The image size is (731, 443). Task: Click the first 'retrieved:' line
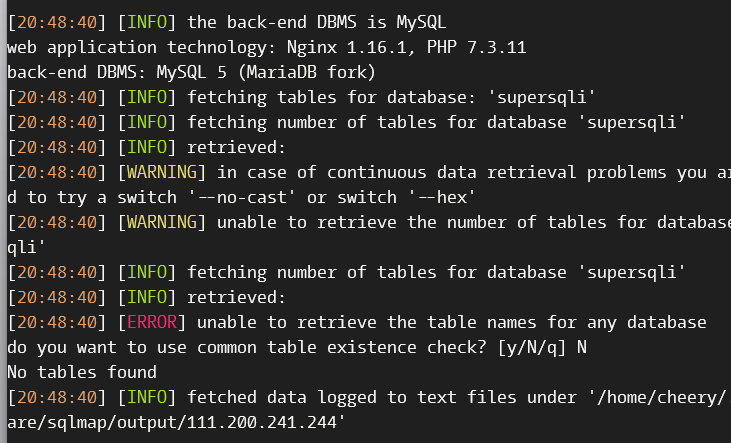pos(236,147)
